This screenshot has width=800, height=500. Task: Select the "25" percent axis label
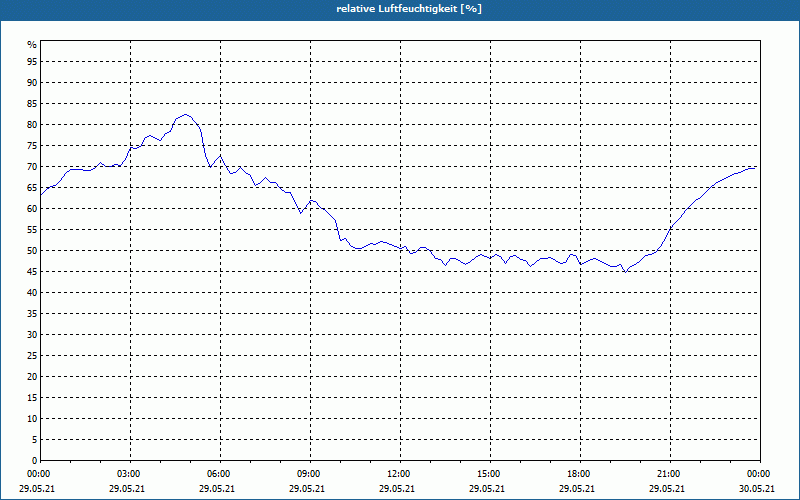(x=32, y=355)
